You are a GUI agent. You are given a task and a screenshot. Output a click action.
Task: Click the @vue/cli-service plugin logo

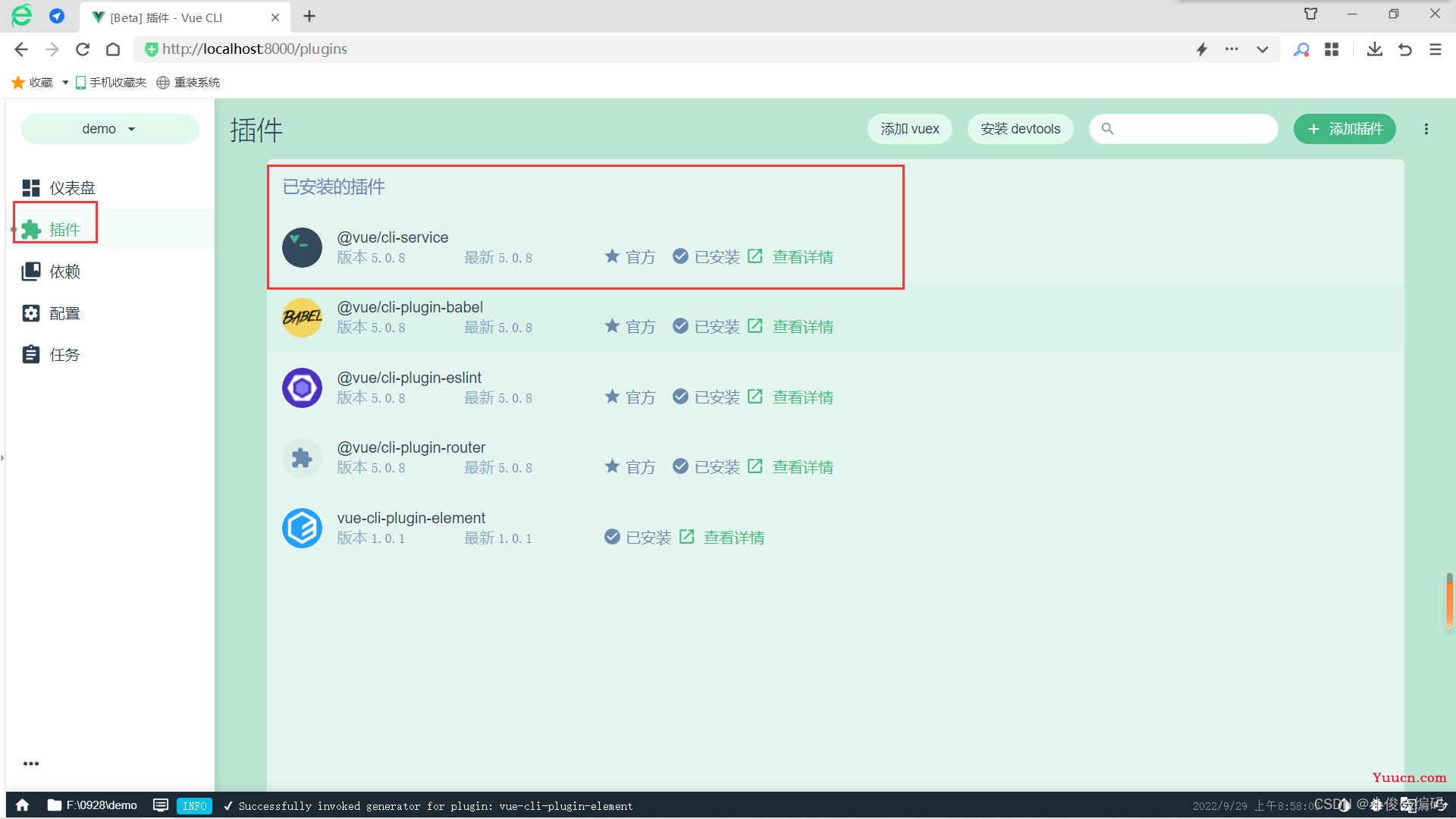[302, 247]
